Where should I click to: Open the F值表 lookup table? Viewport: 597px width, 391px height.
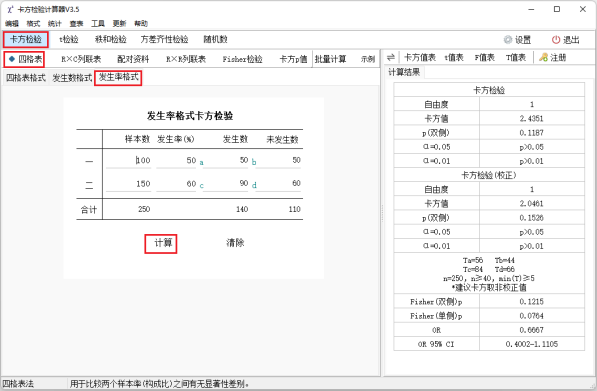pyautogui.click(x=484, y=57)
